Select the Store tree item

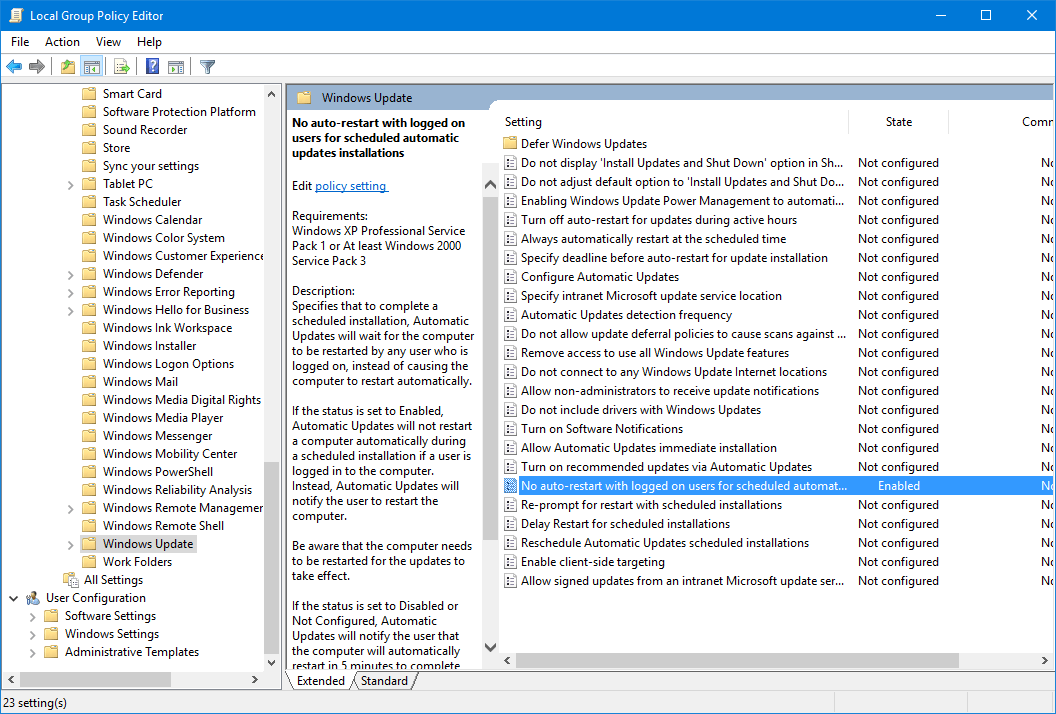117,148
